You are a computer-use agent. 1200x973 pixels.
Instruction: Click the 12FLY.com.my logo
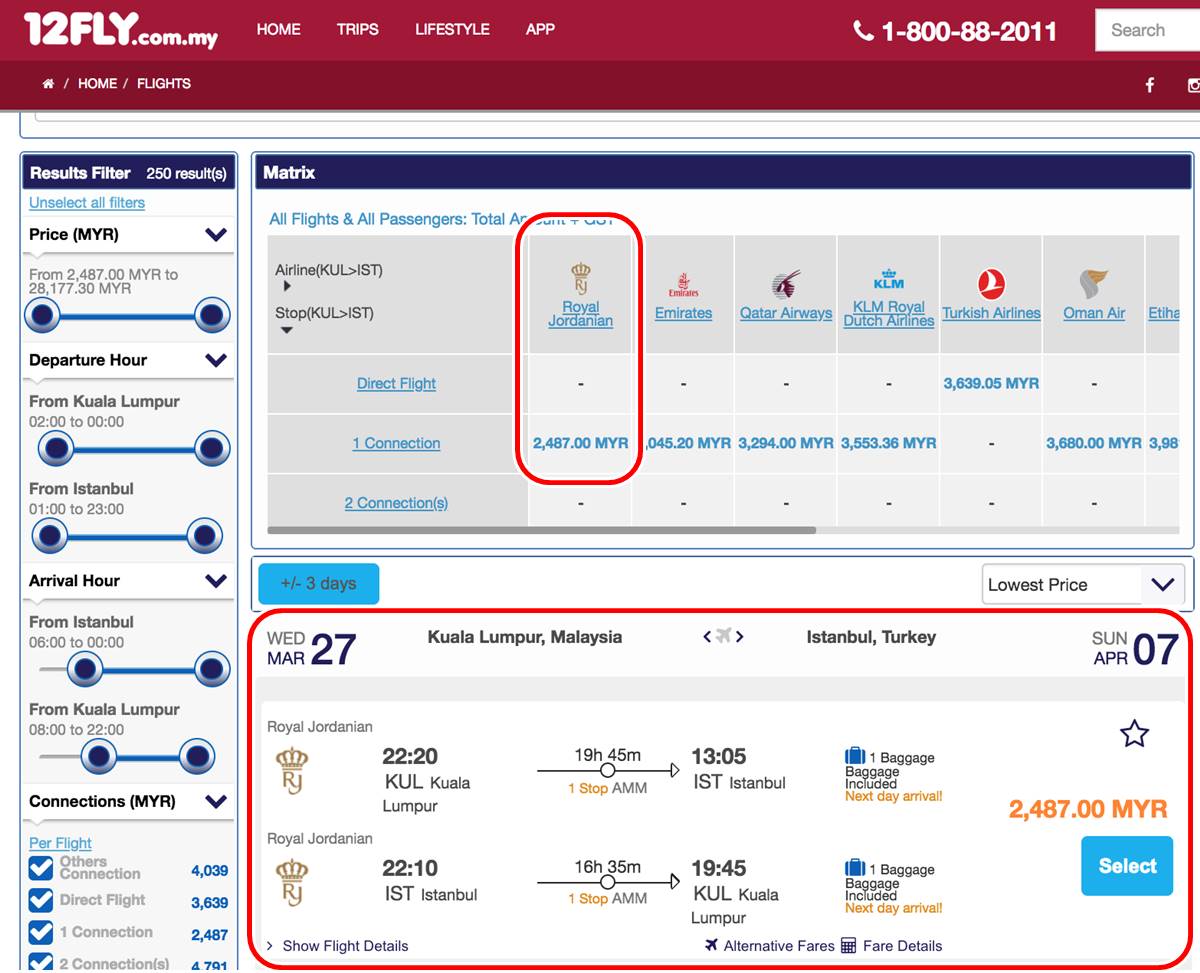[x=120, y=30]
